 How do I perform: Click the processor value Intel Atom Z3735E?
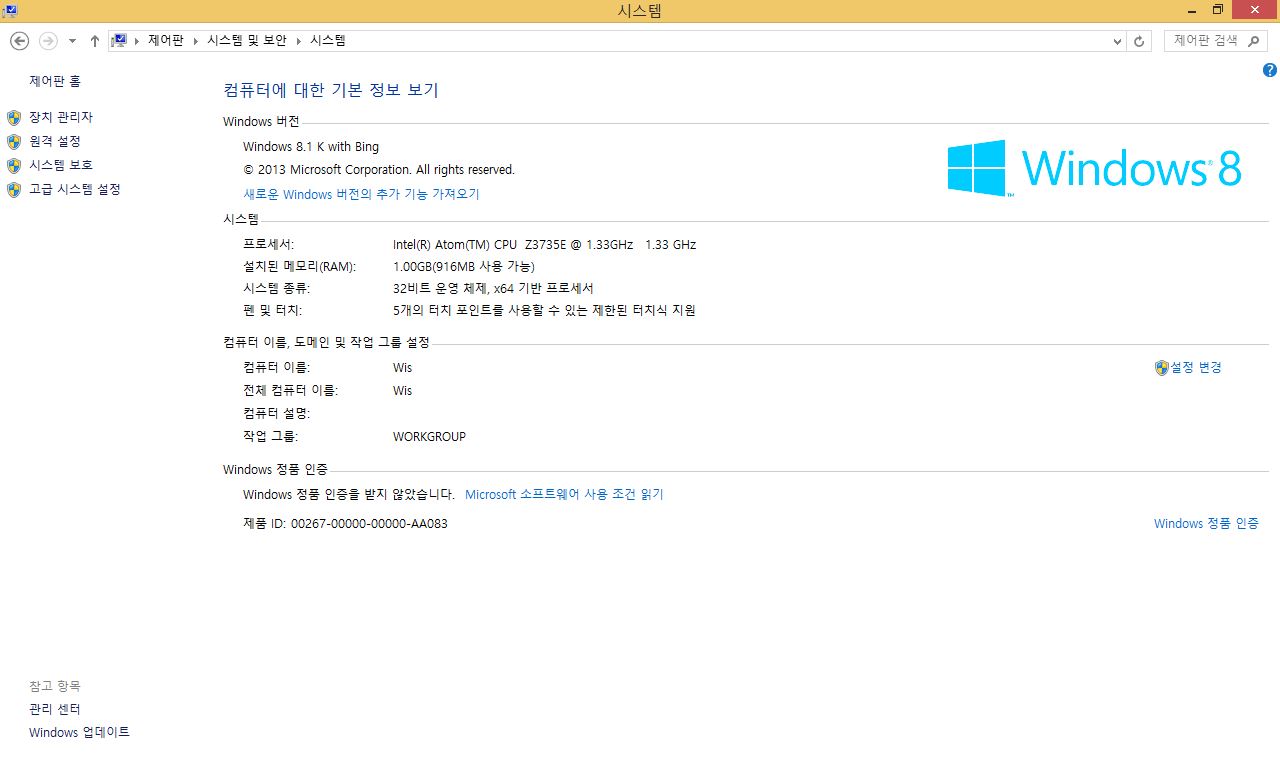[x=544, y=244]
